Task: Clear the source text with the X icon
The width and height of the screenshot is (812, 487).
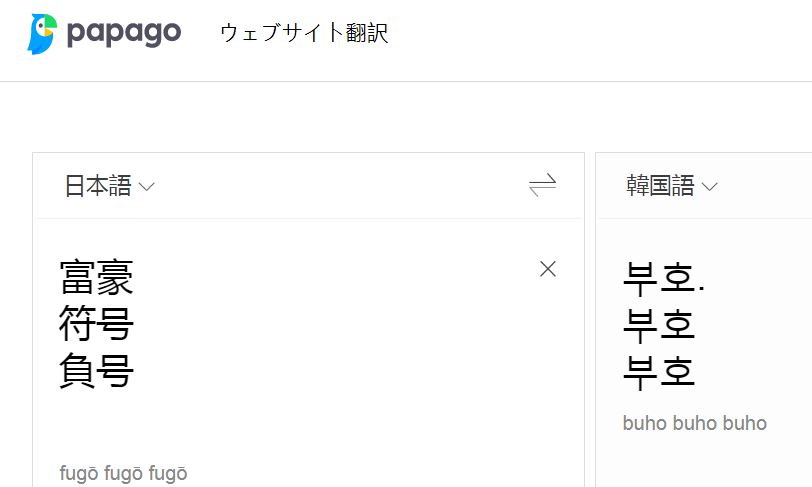Action: 547,268
